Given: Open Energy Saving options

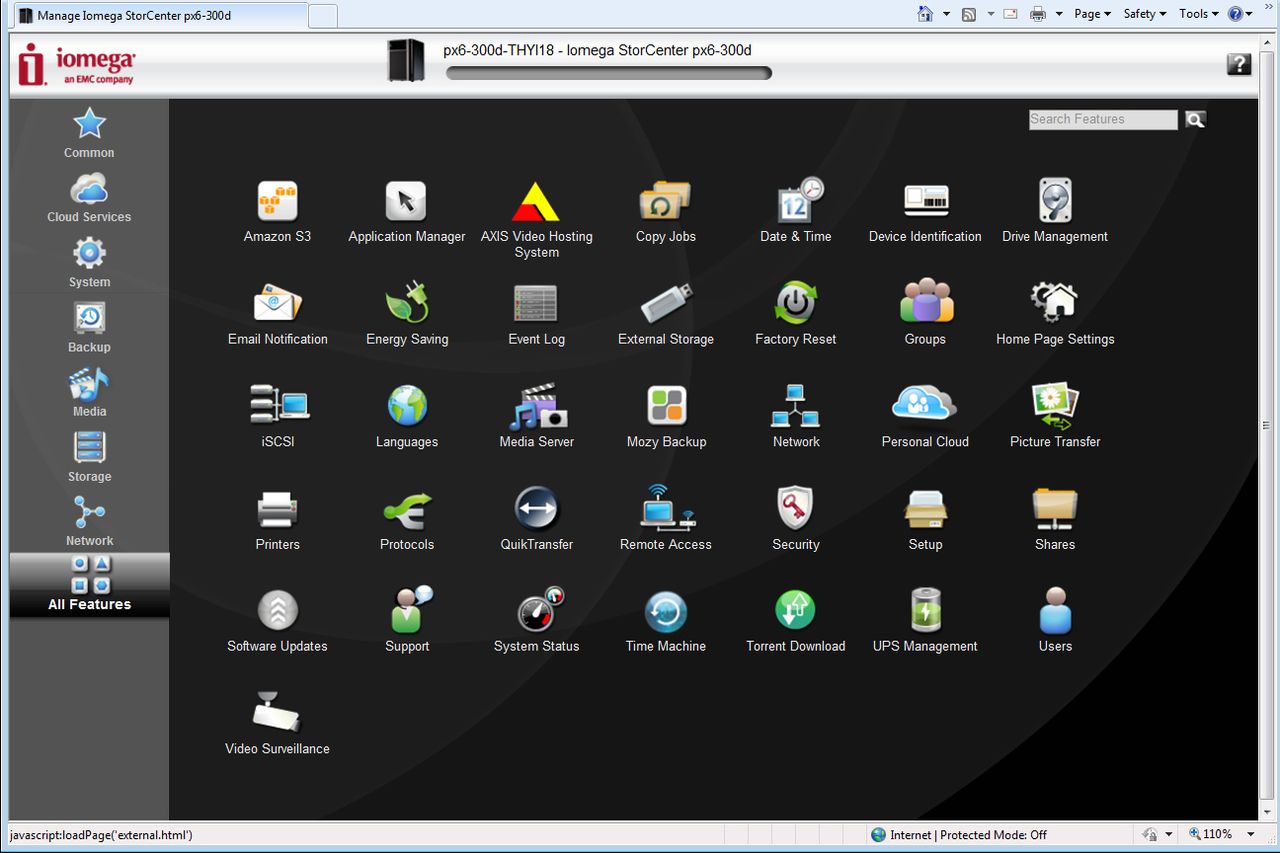Looking at the screenshot, I should 407,315.
